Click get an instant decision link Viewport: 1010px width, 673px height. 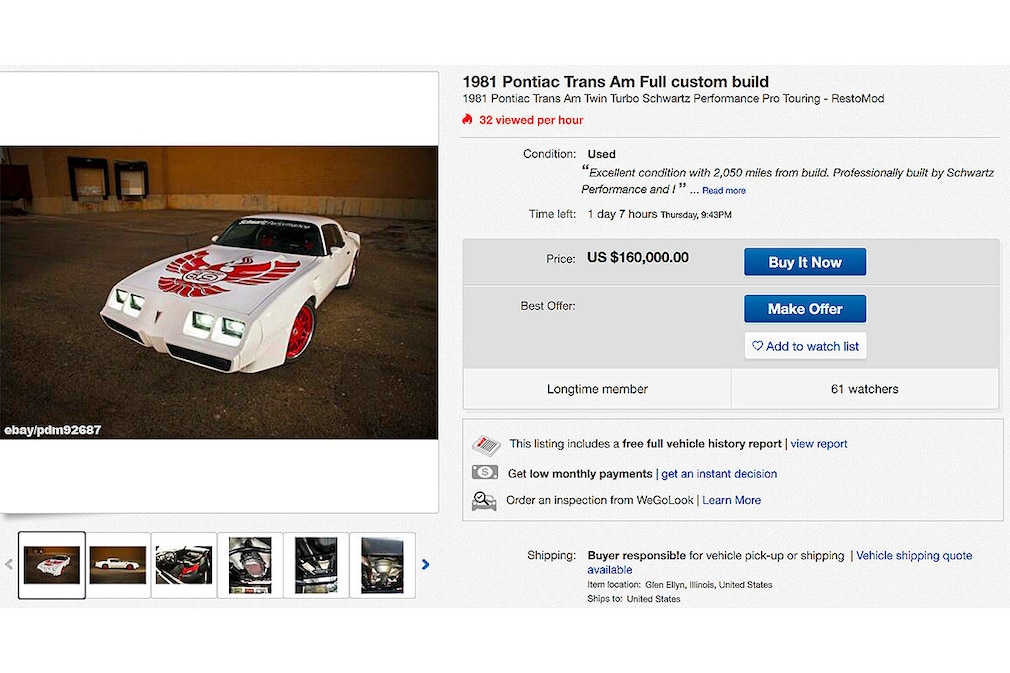click(719, 474)
